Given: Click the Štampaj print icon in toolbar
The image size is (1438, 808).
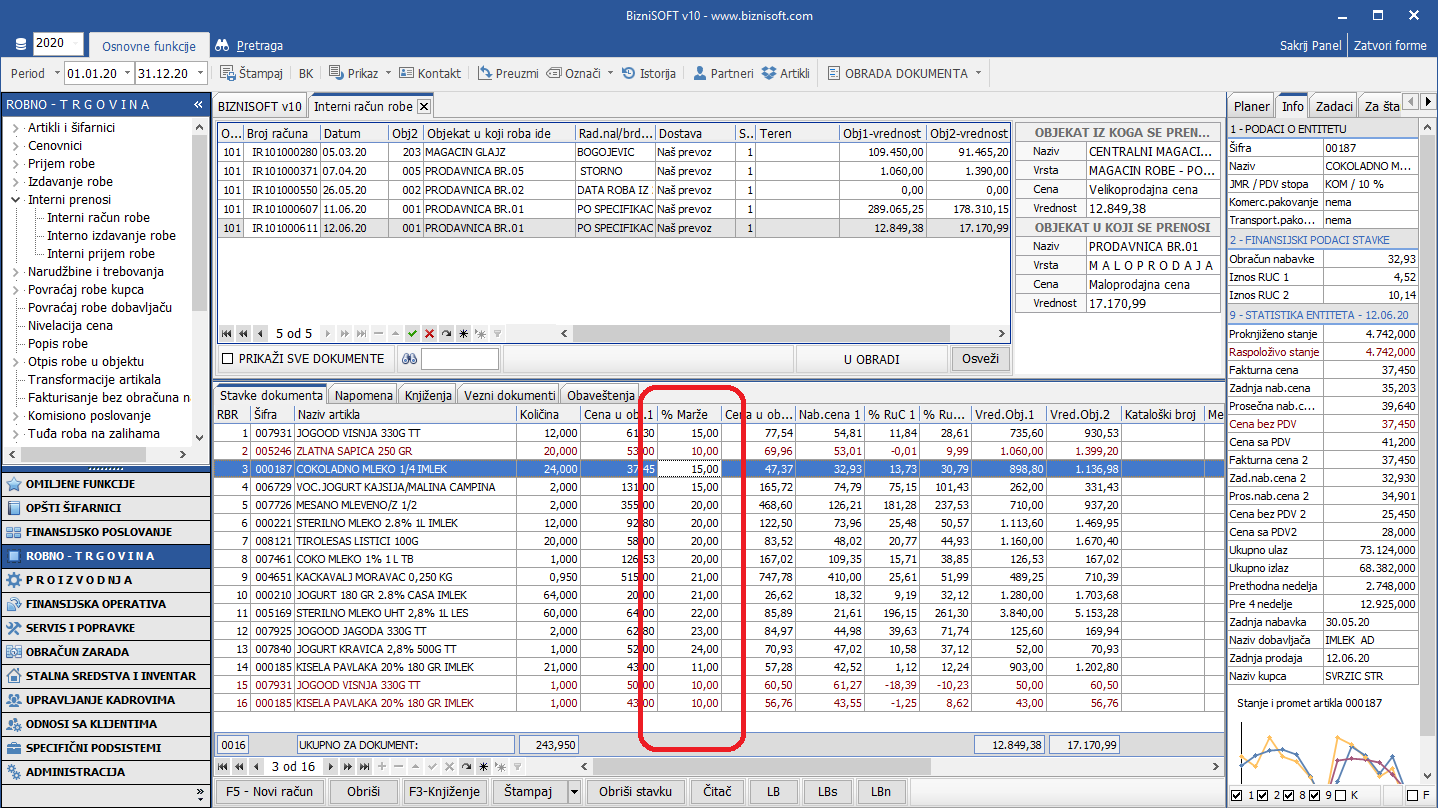Looking at the screenshot, I should pyautogui.click(x=228, y=73).
